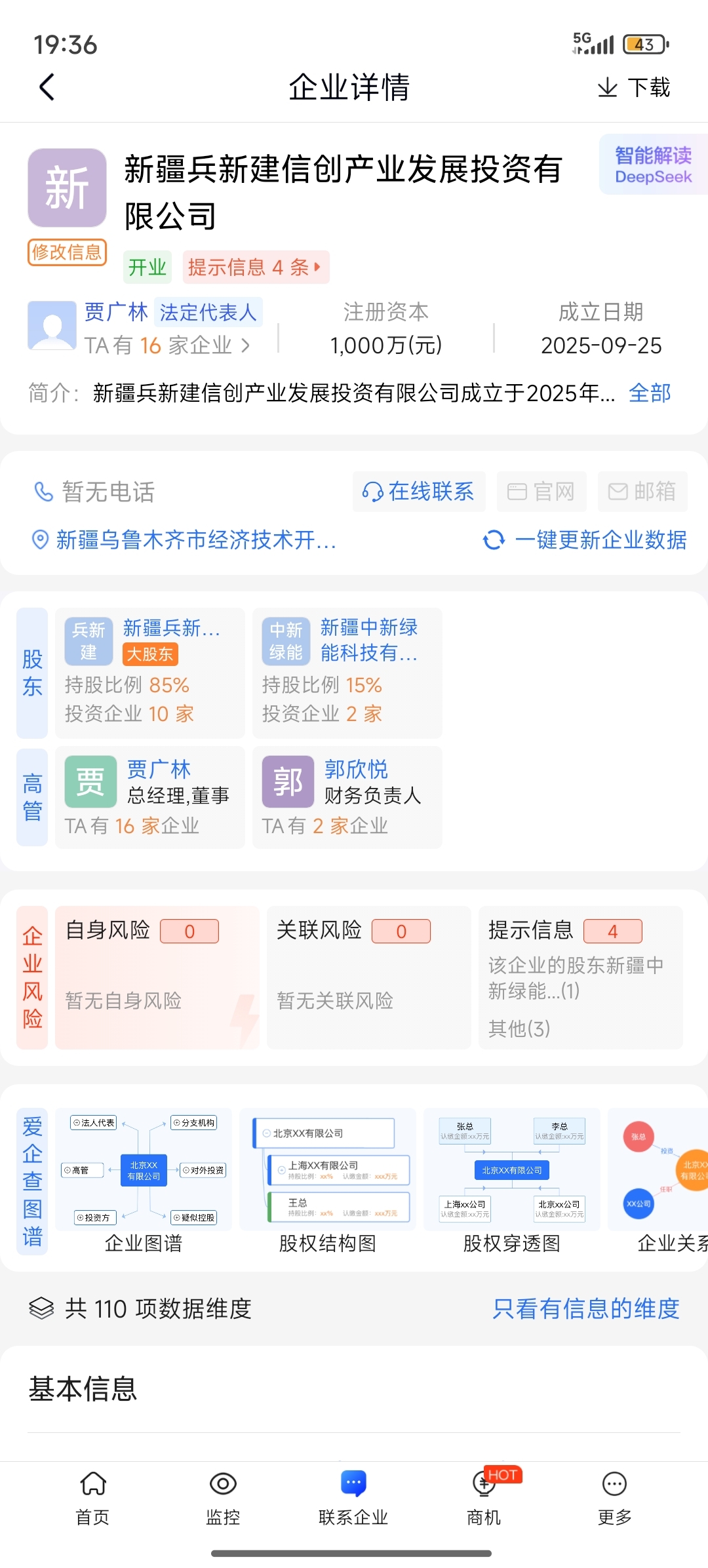
Task: Click 修改信息 edit info button
Action: pyautogui.click(x=67, y=252)
